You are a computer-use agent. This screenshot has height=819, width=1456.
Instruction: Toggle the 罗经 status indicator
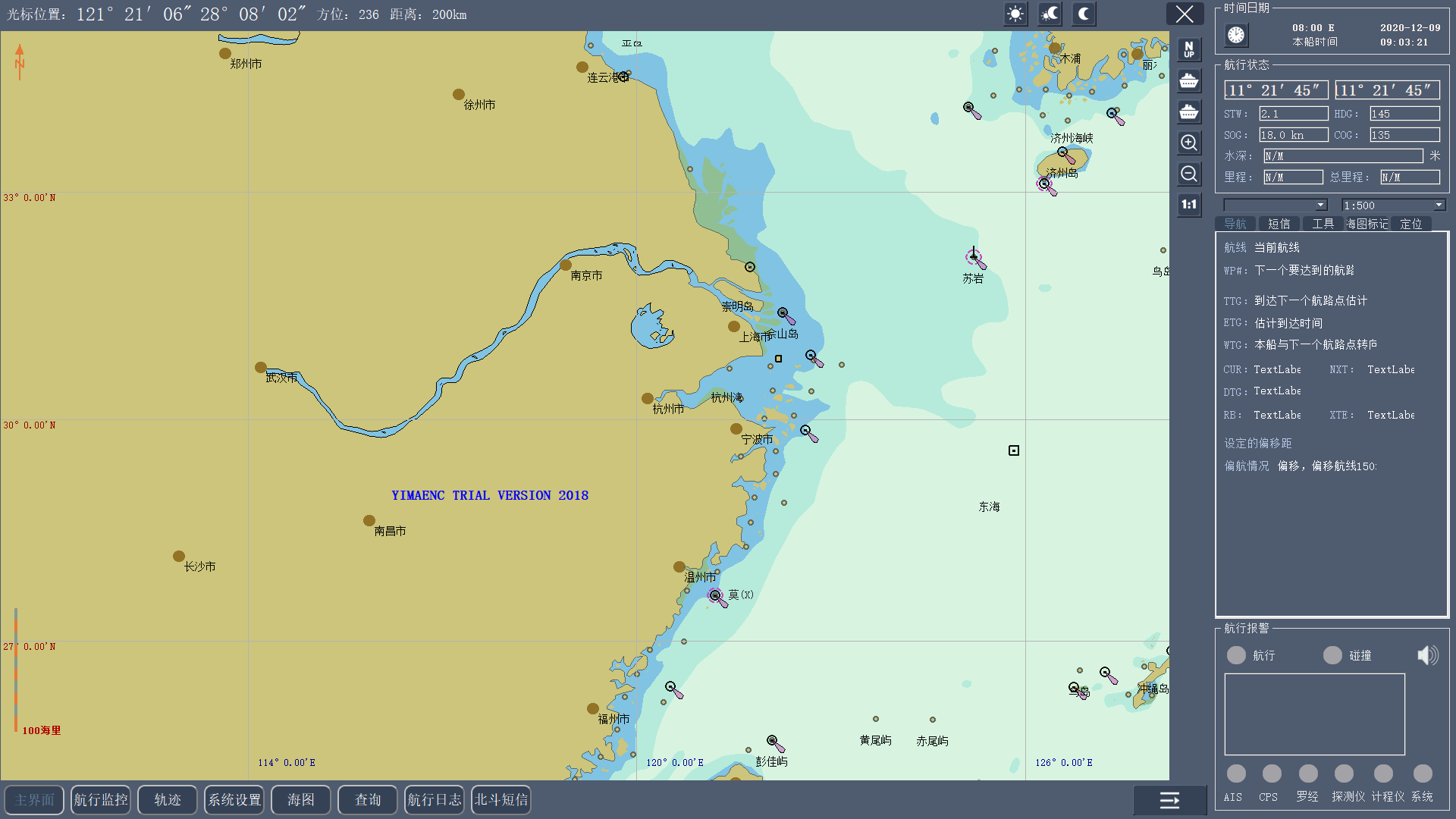[x=1308, y=773]
